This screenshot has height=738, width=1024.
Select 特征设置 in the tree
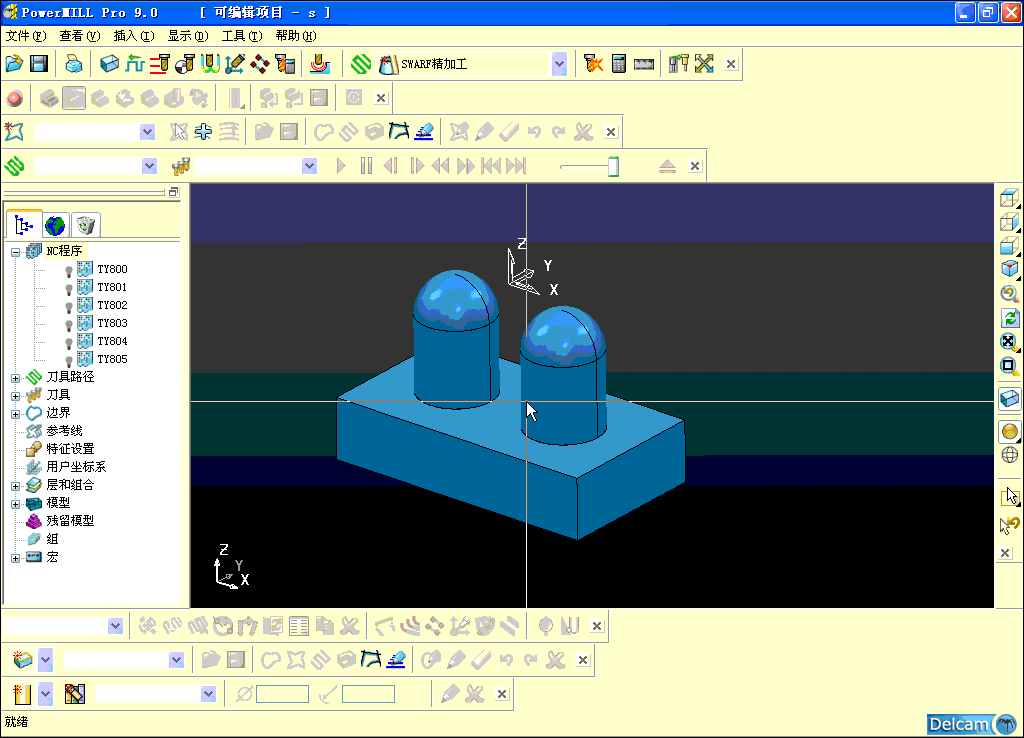pos(70,449)
